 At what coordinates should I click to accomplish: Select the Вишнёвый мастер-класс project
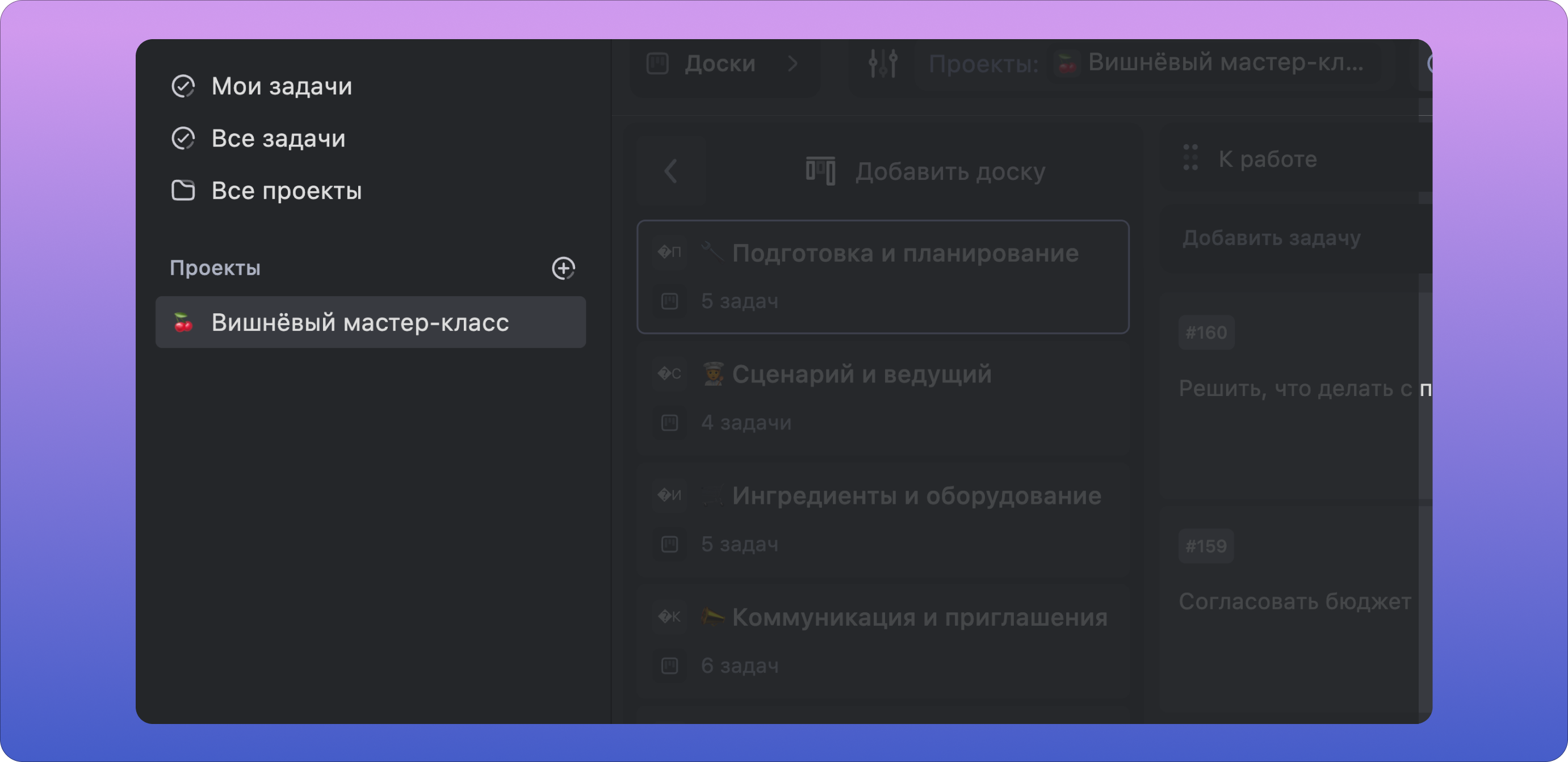[370, 322]
